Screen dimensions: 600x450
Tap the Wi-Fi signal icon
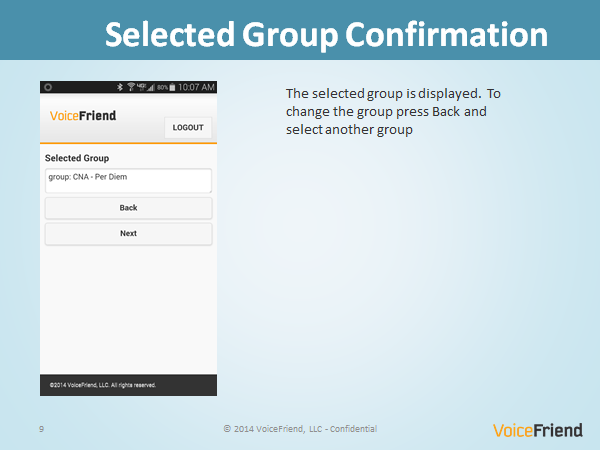[131, 87]
